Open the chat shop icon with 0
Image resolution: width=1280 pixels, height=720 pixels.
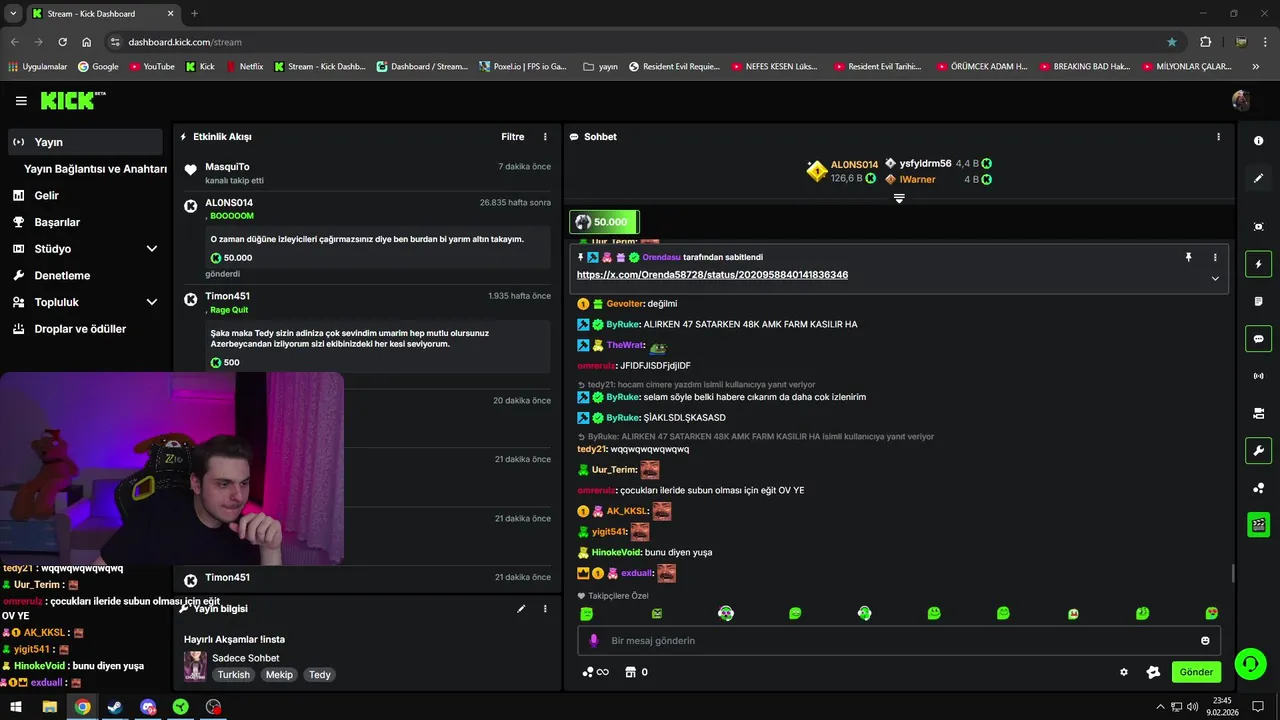point(636,672)
